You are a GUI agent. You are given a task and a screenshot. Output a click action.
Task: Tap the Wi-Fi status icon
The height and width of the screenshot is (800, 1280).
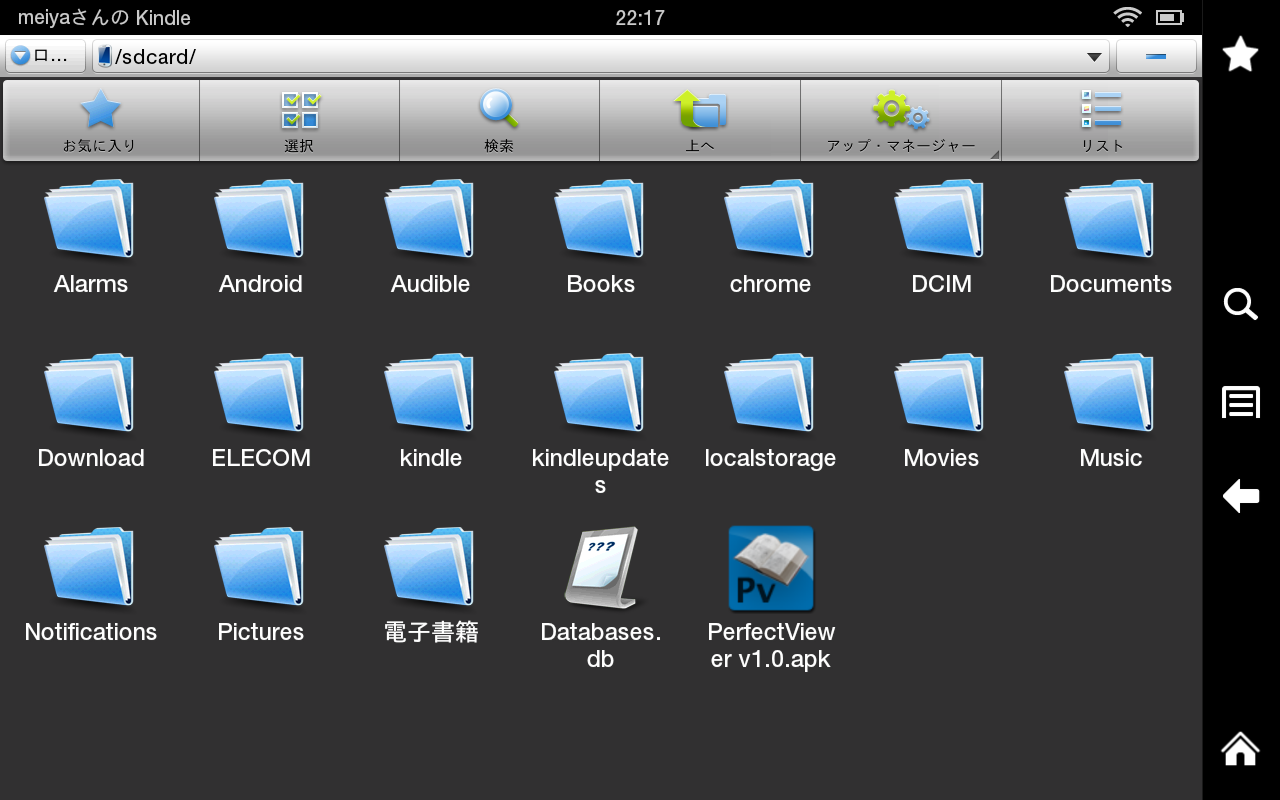[1127, 17]
